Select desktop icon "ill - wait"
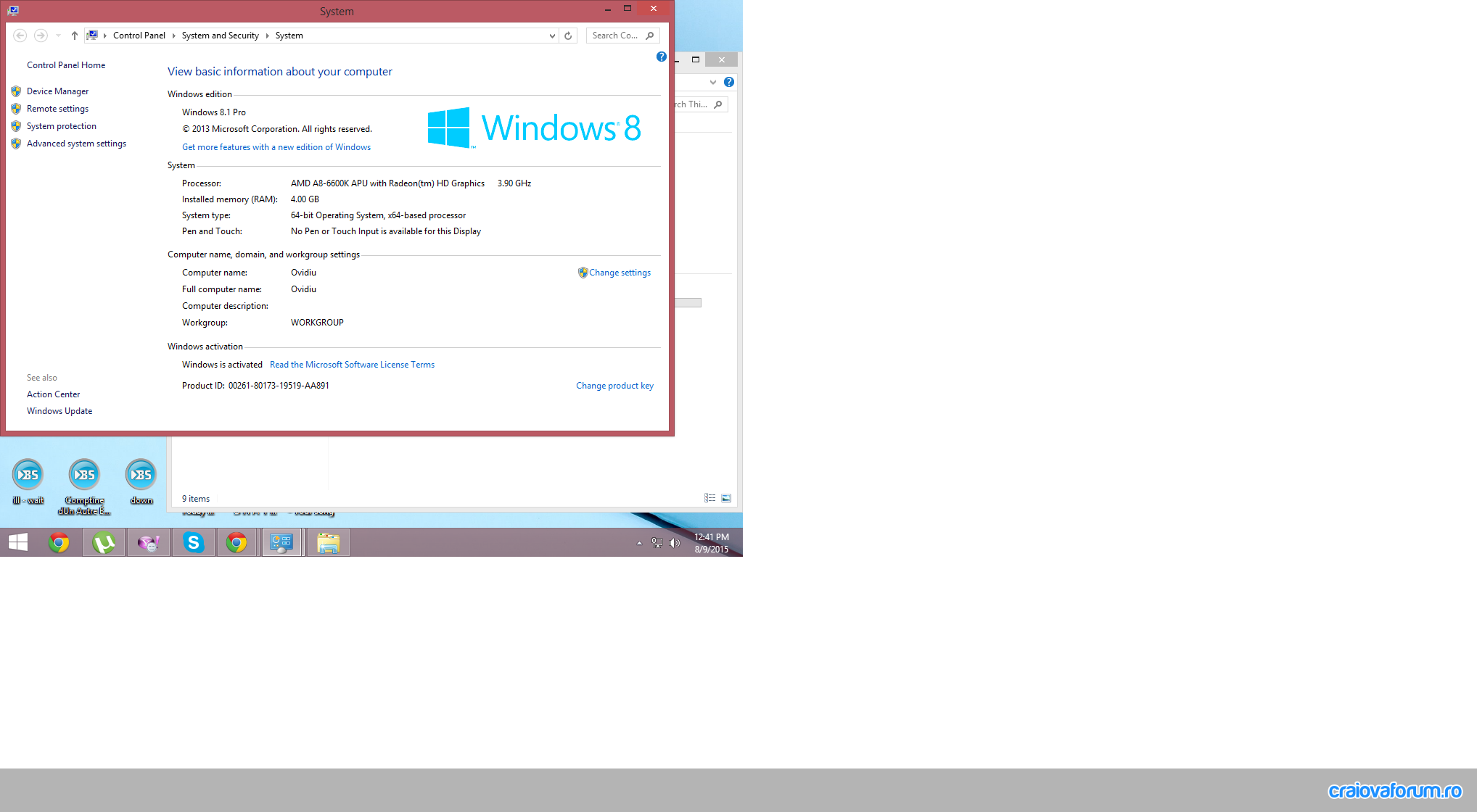The width and height of the screenshot is (1477, 812). coord(28,482)
